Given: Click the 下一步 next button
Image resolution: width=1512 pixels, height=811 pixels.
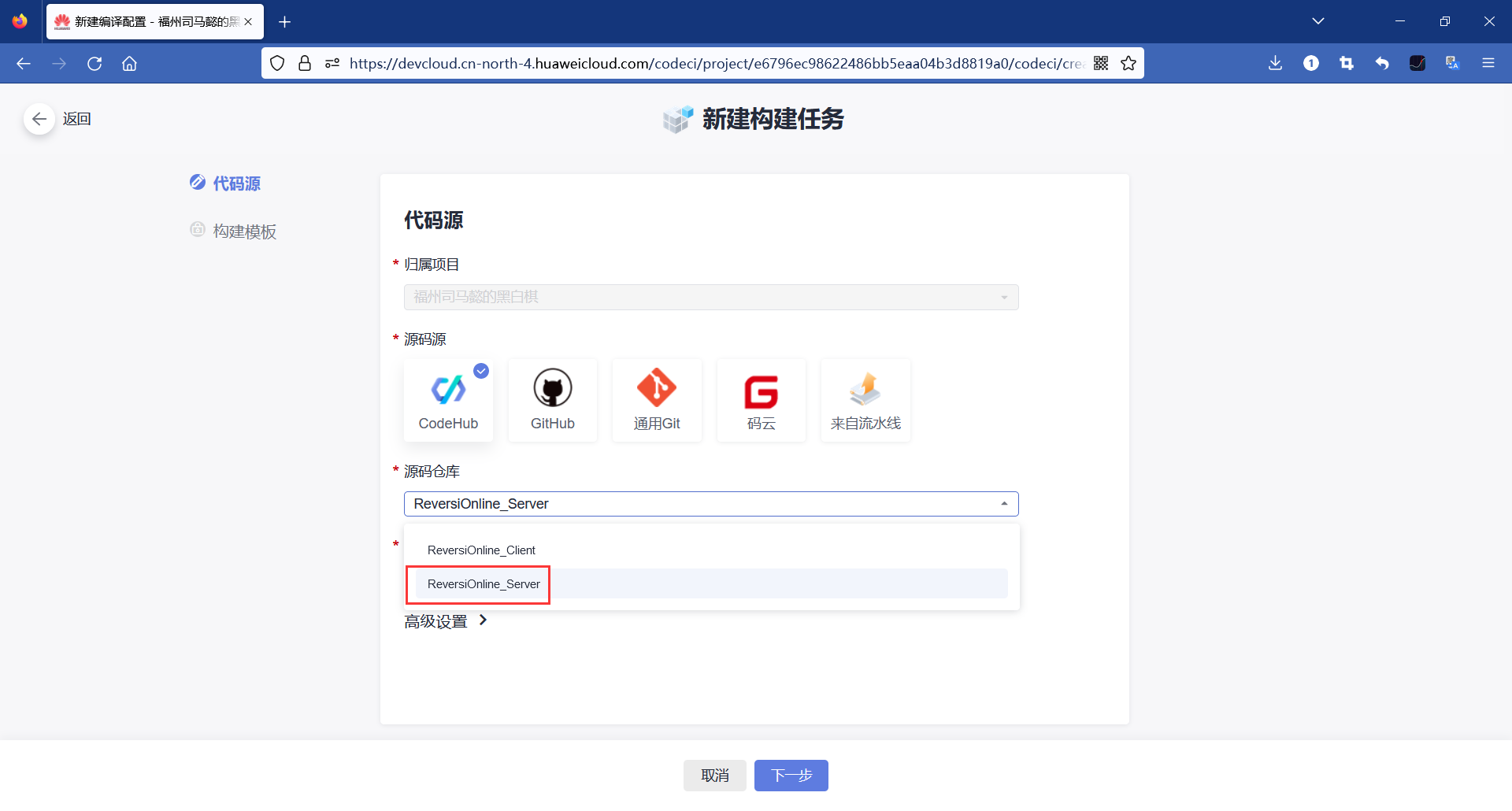Looking at the screenshot, I should 791,775.
